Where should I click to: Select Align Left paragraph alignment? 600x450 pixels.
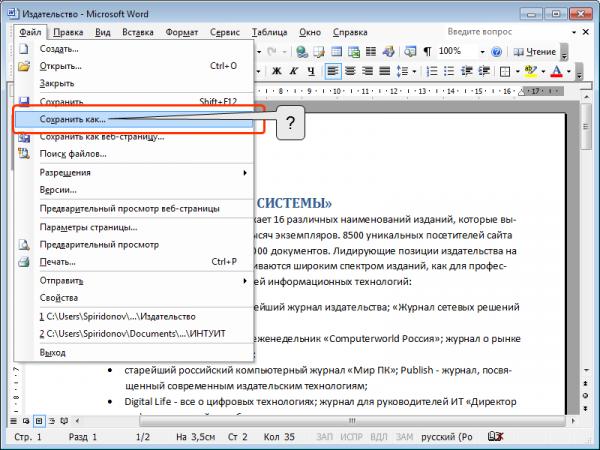point(333,72)
